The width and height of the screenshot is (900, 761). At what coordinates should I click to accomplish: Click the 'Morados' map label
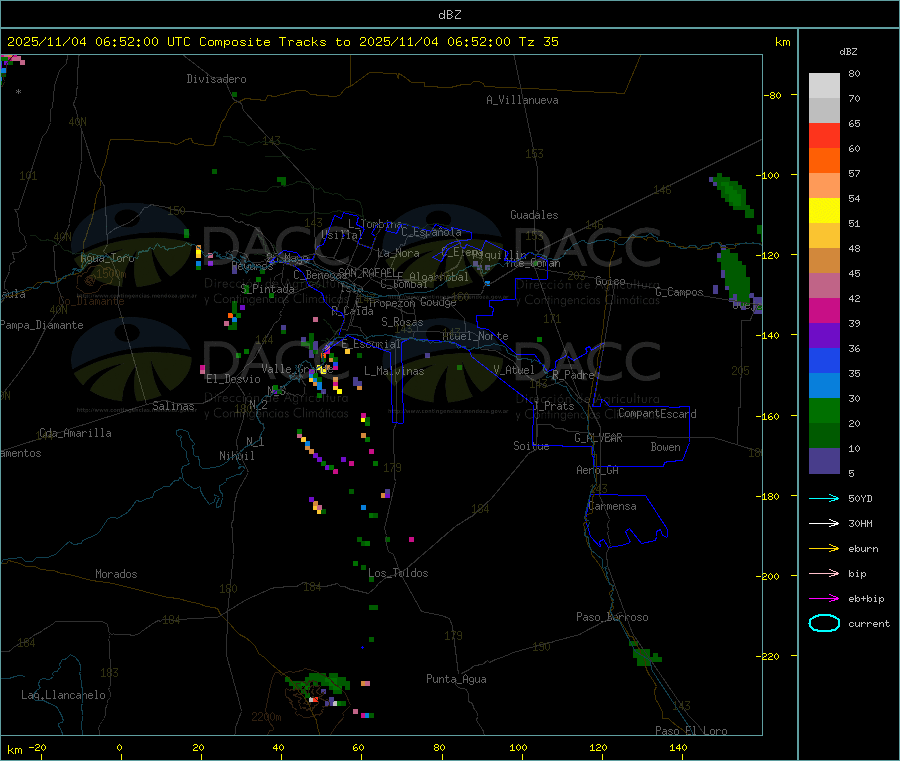point(116,574)
